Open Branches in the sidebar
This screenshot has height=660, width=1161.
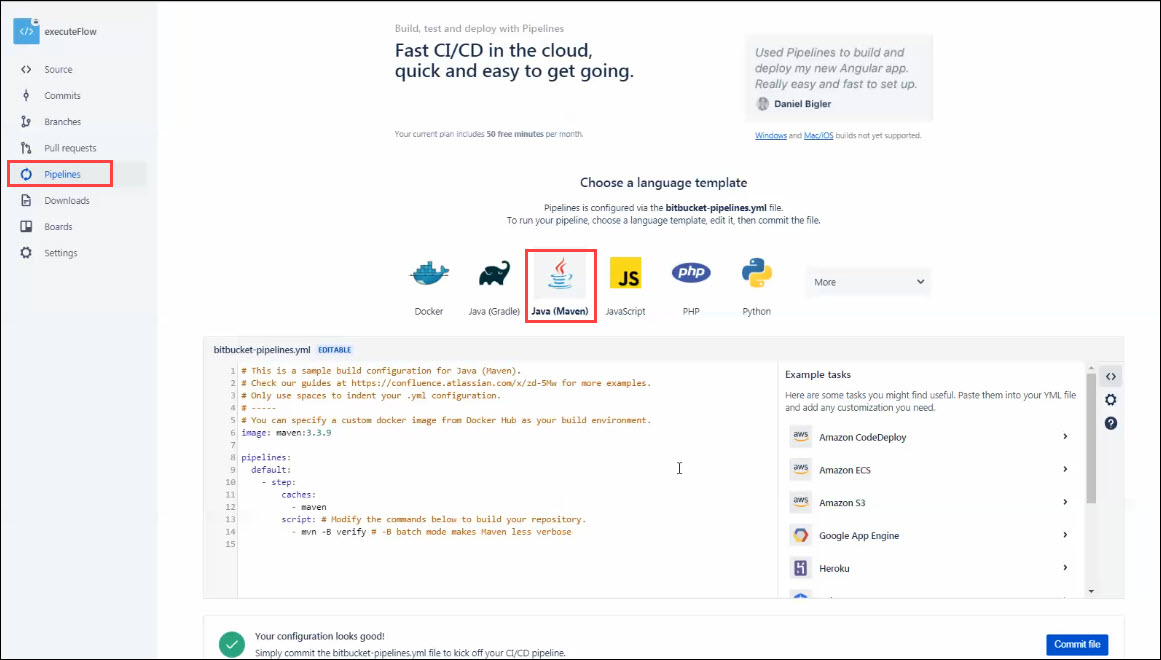(x=63, y=121)
